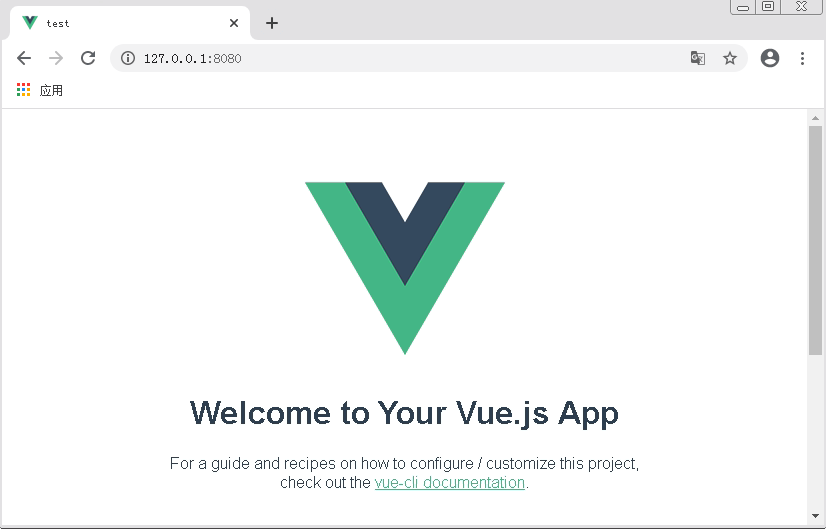Reload the page with the refresh icon
This screenshot has height=529, width=826.
tap(88, 58)
